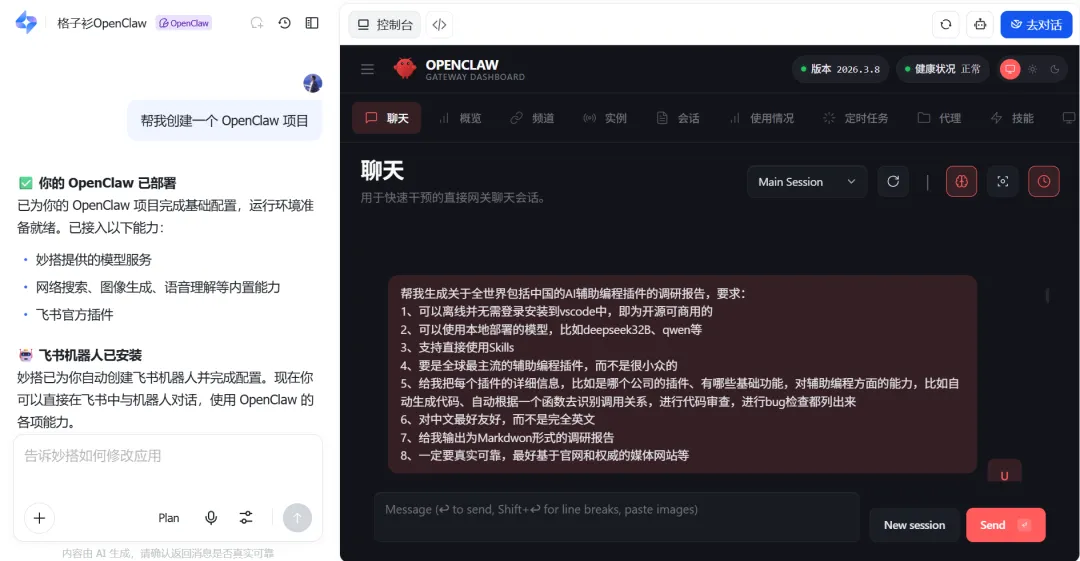Click the OpenClaw red lobster logo
The width and height of the screenshot is (1080, 561).
(x=405, y=68)
